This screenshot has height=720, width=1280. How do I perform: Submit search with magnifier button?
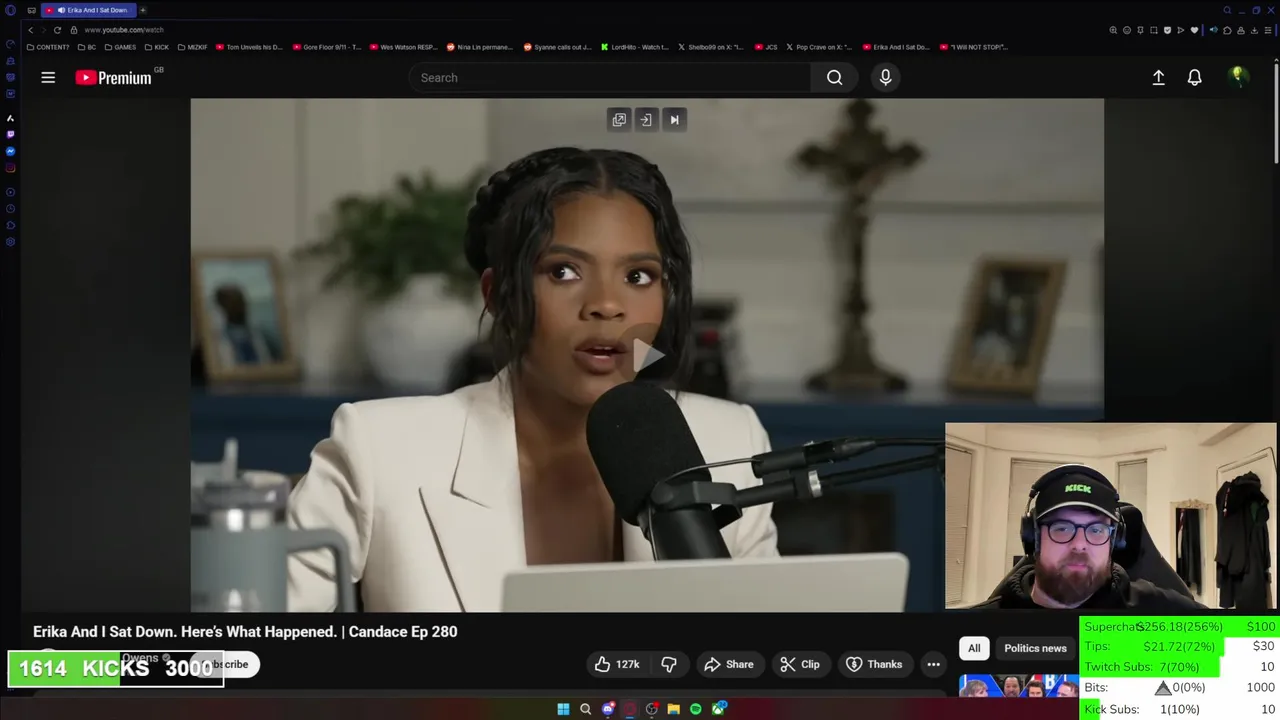pyautogui.click(x=834, y=77)
